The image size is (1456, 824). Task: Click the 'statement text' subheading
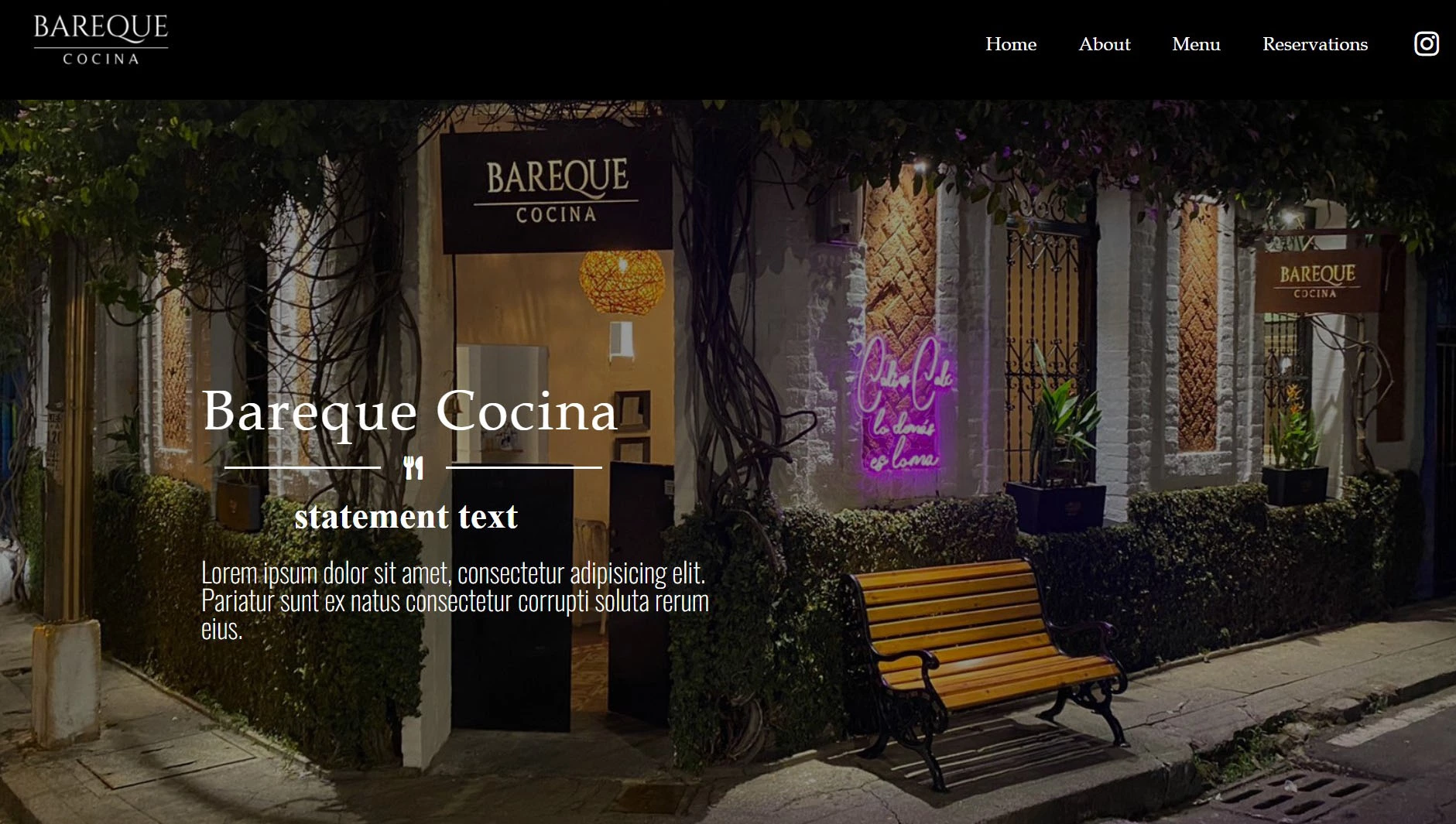coord(406,516)
